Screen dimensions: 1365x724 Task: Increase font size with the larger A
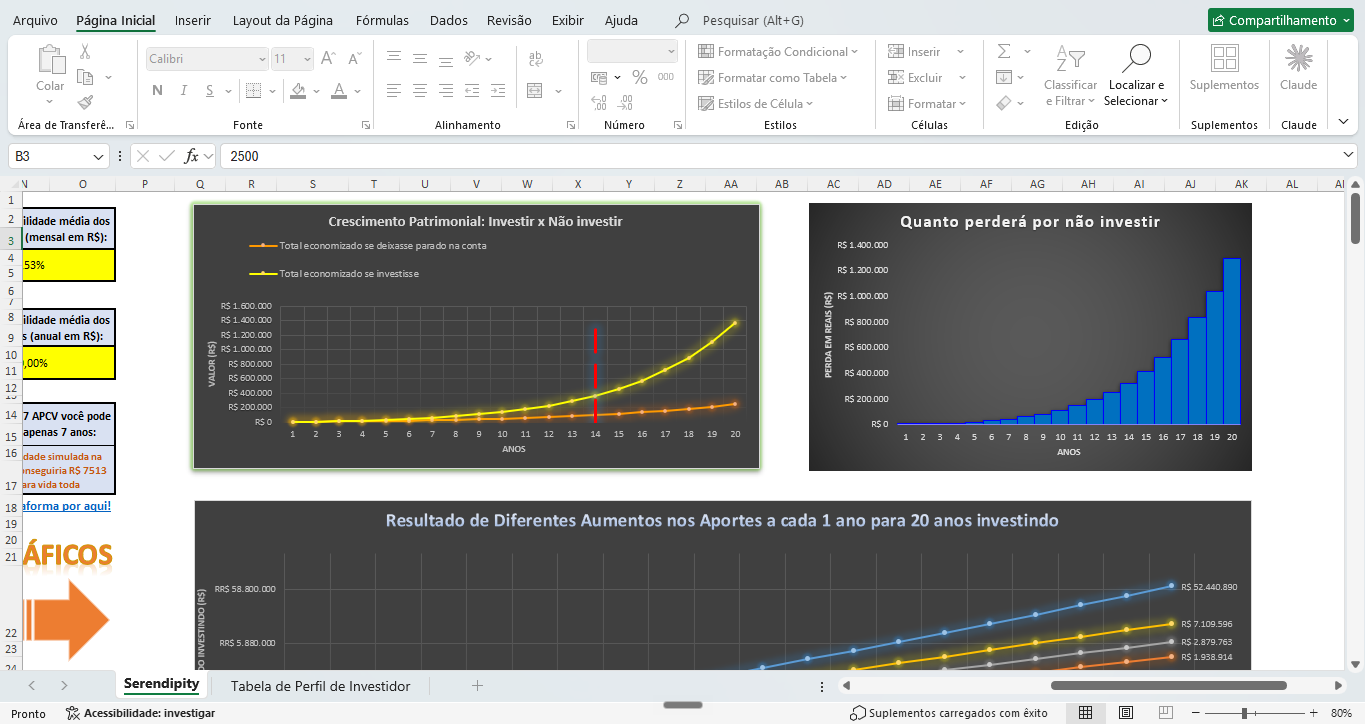tap(327, 59)
